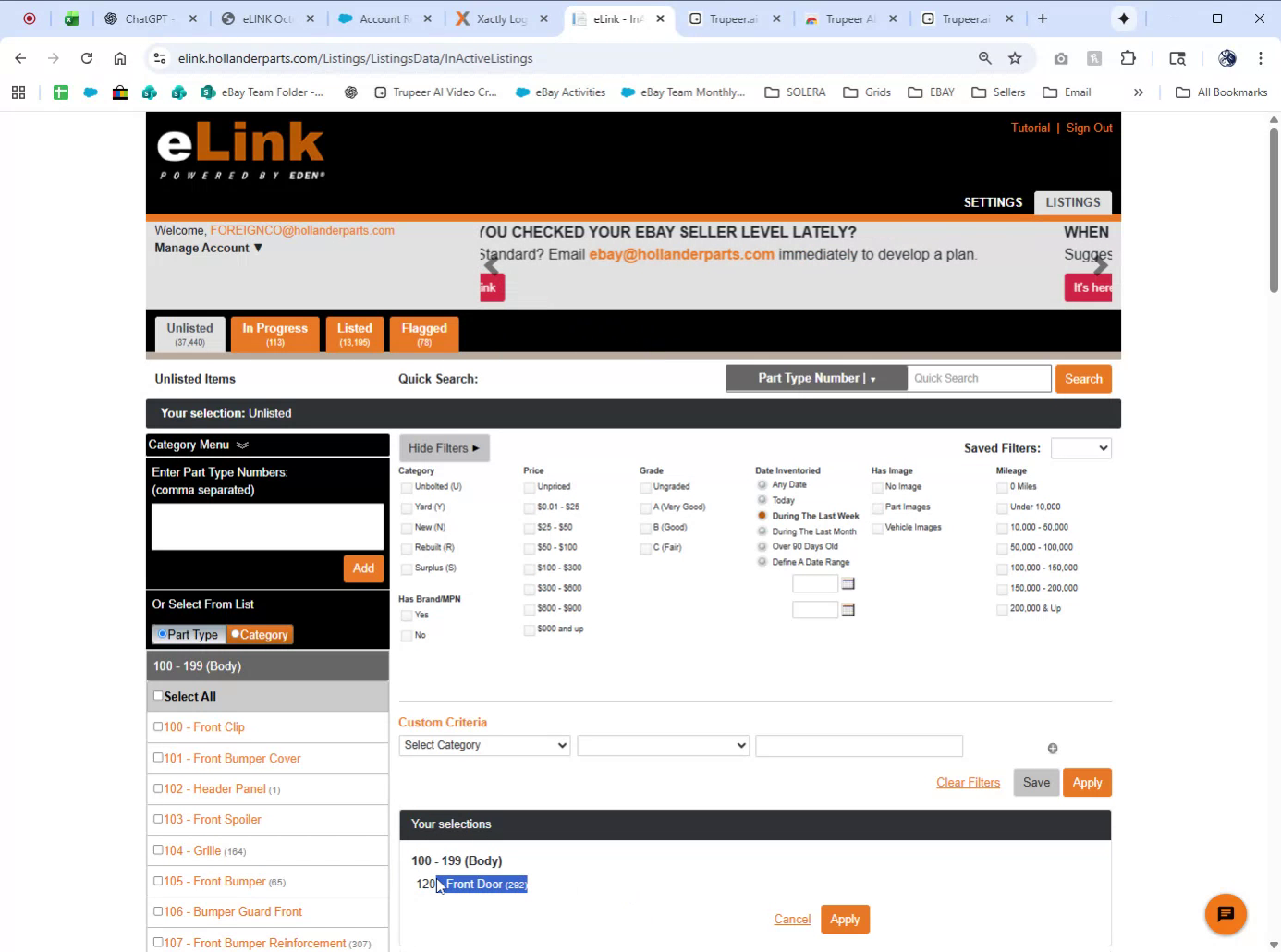Collapse the Category Menu chevrons

point(242,445)
